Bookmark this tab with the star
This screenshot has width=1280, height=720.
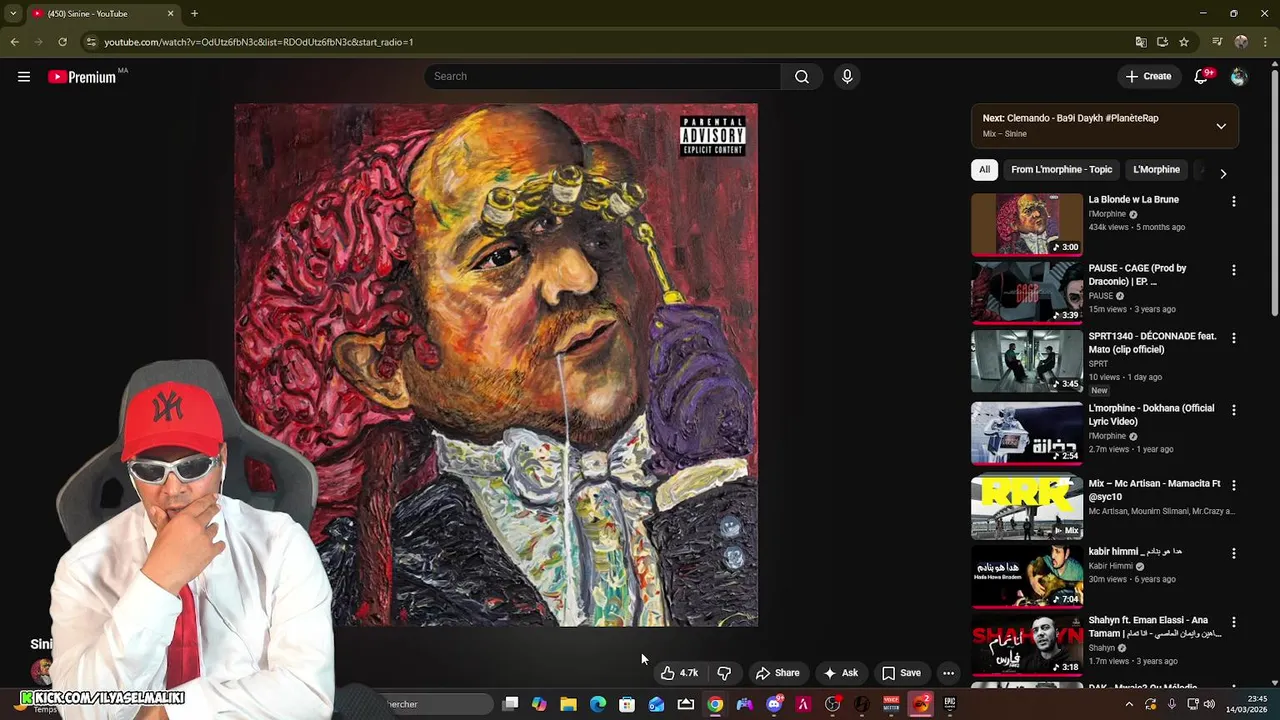point(1184,42)
